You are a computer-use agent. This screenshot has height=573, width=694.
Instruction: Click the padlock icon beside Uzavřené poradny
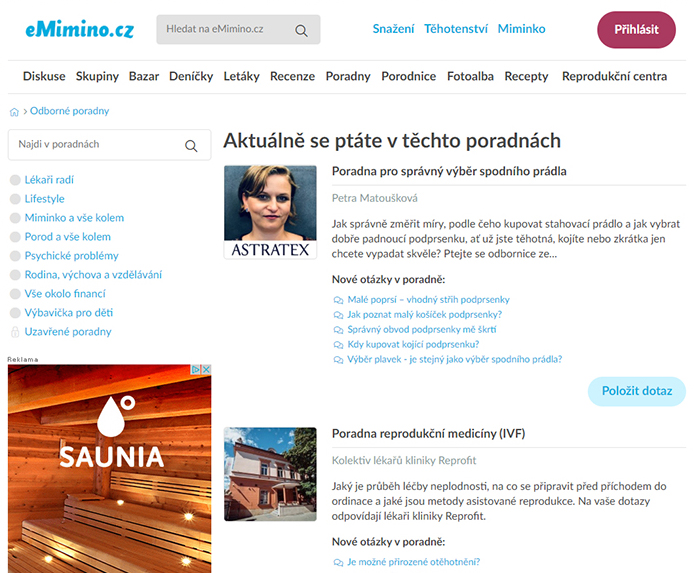[15, 332]
